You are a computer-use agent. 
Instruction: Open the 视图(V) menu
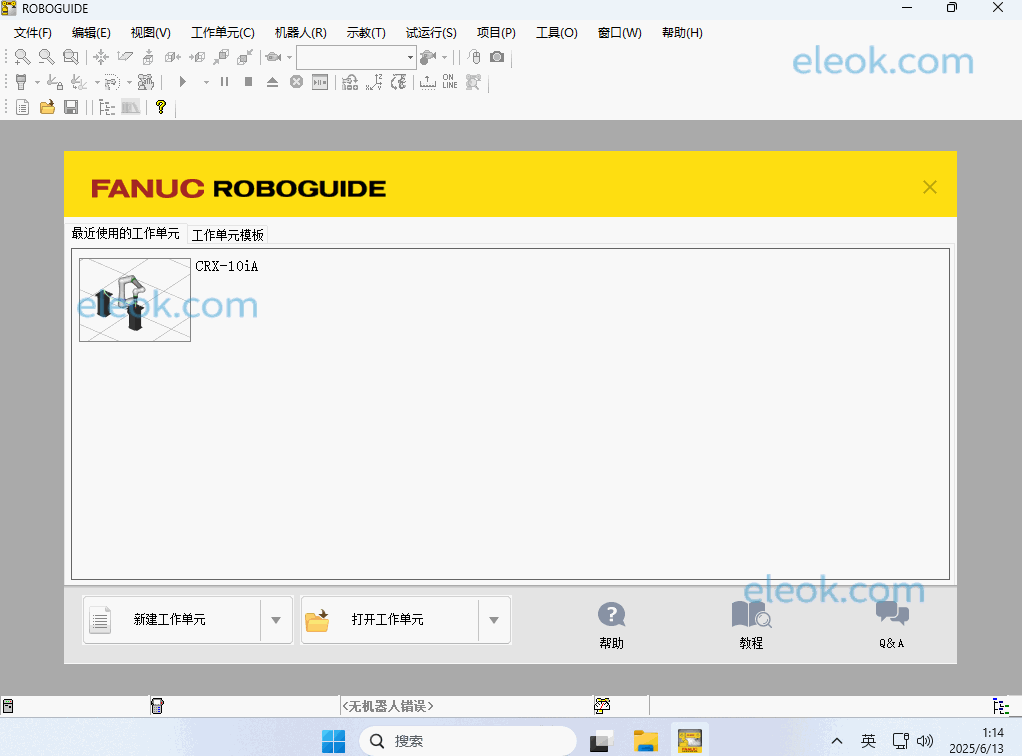pyautogui.click(x=151, y=33)
